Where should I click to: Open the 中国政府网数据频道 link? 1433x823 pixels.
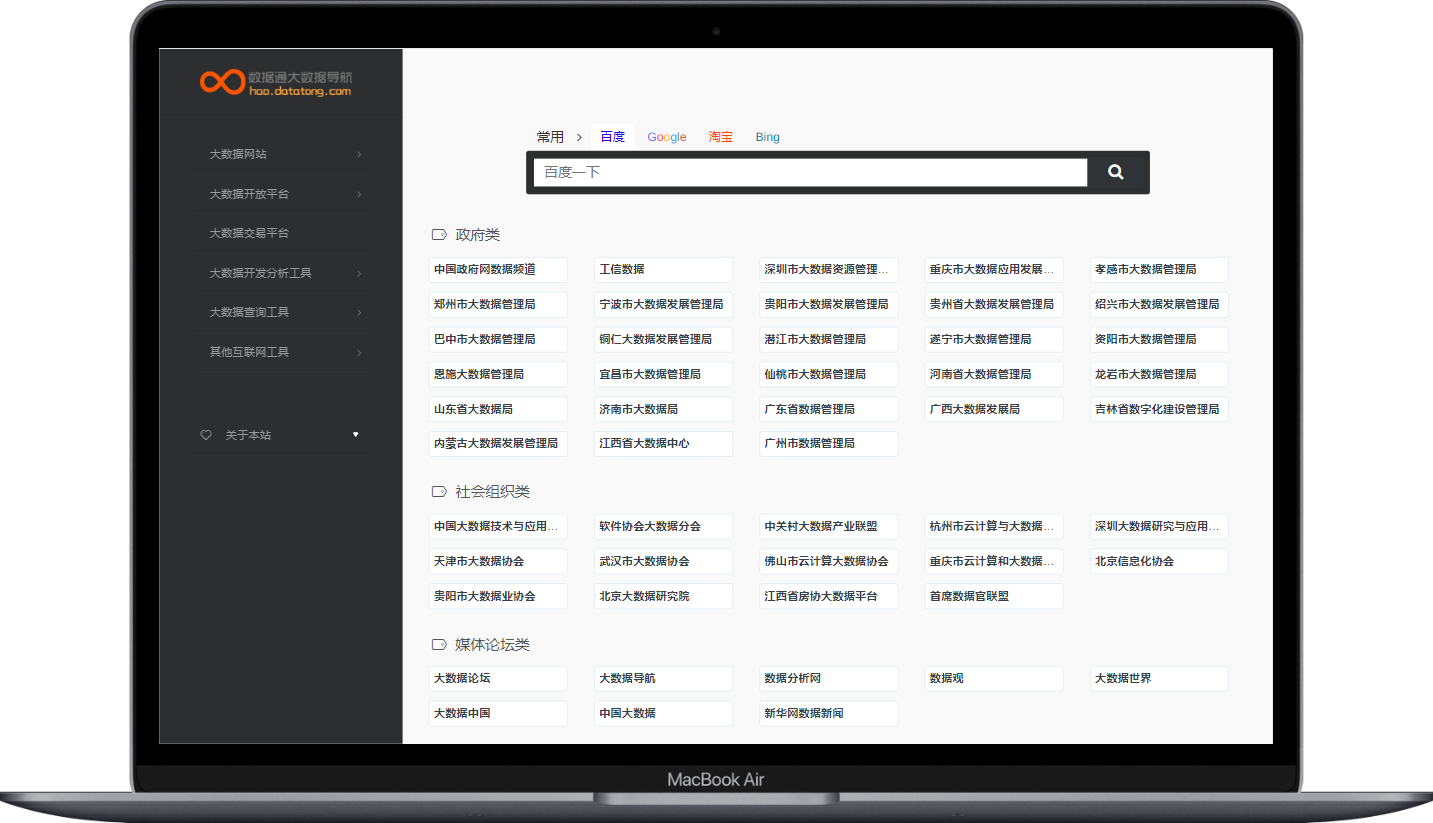(498, 270)
